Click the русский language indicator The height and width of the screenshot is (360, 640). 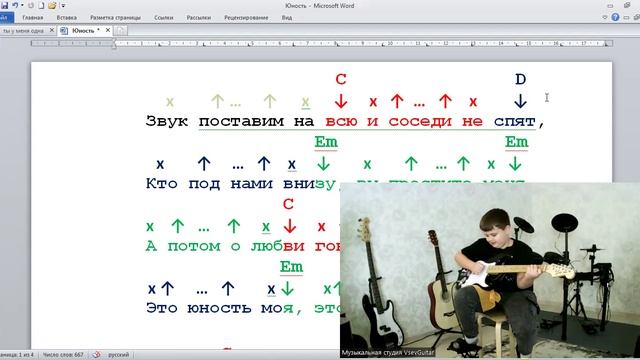pos(118,355)
